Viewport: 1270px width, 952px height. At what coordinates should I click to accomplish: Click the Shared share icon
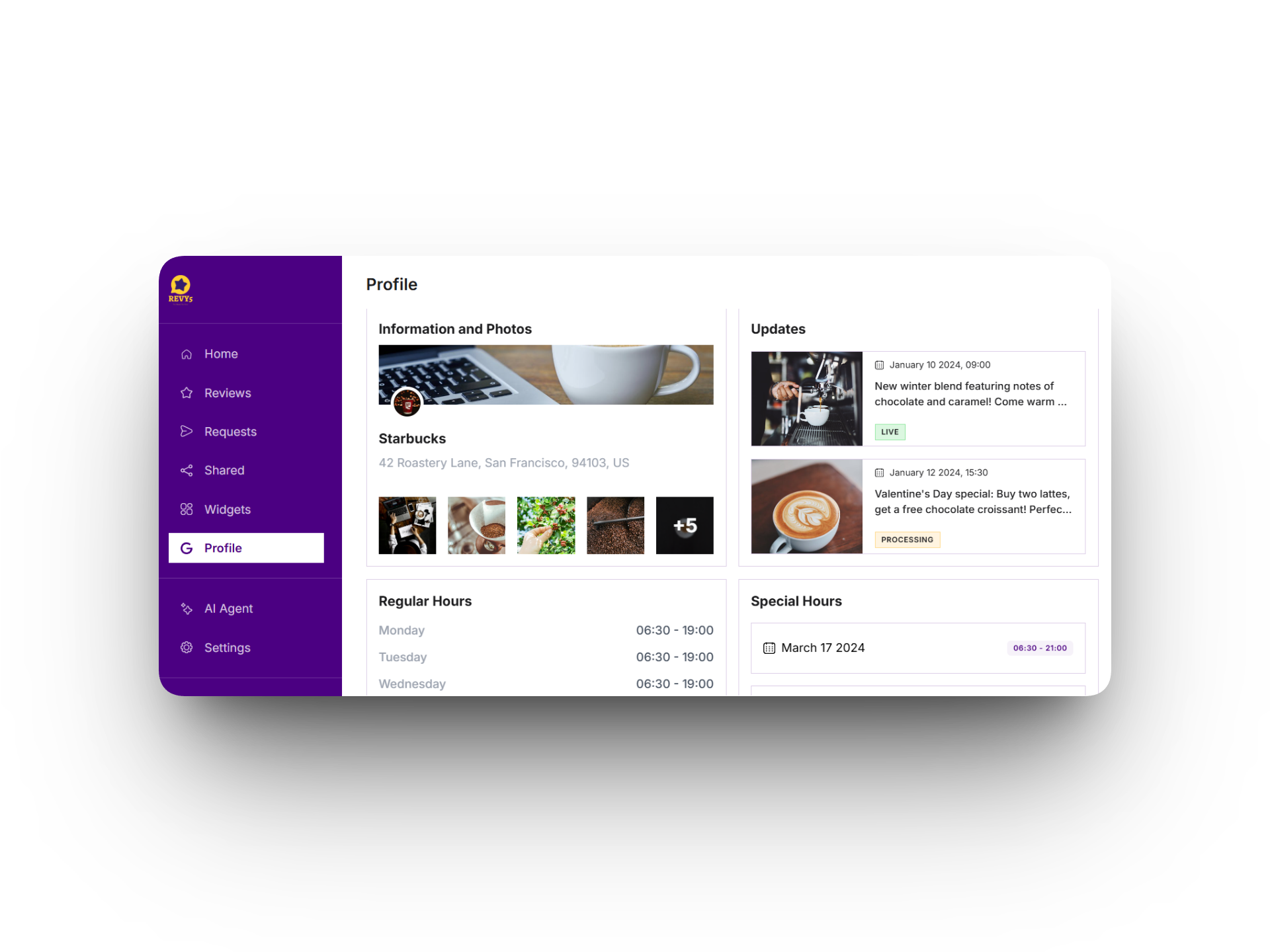(x=187, y=471)
